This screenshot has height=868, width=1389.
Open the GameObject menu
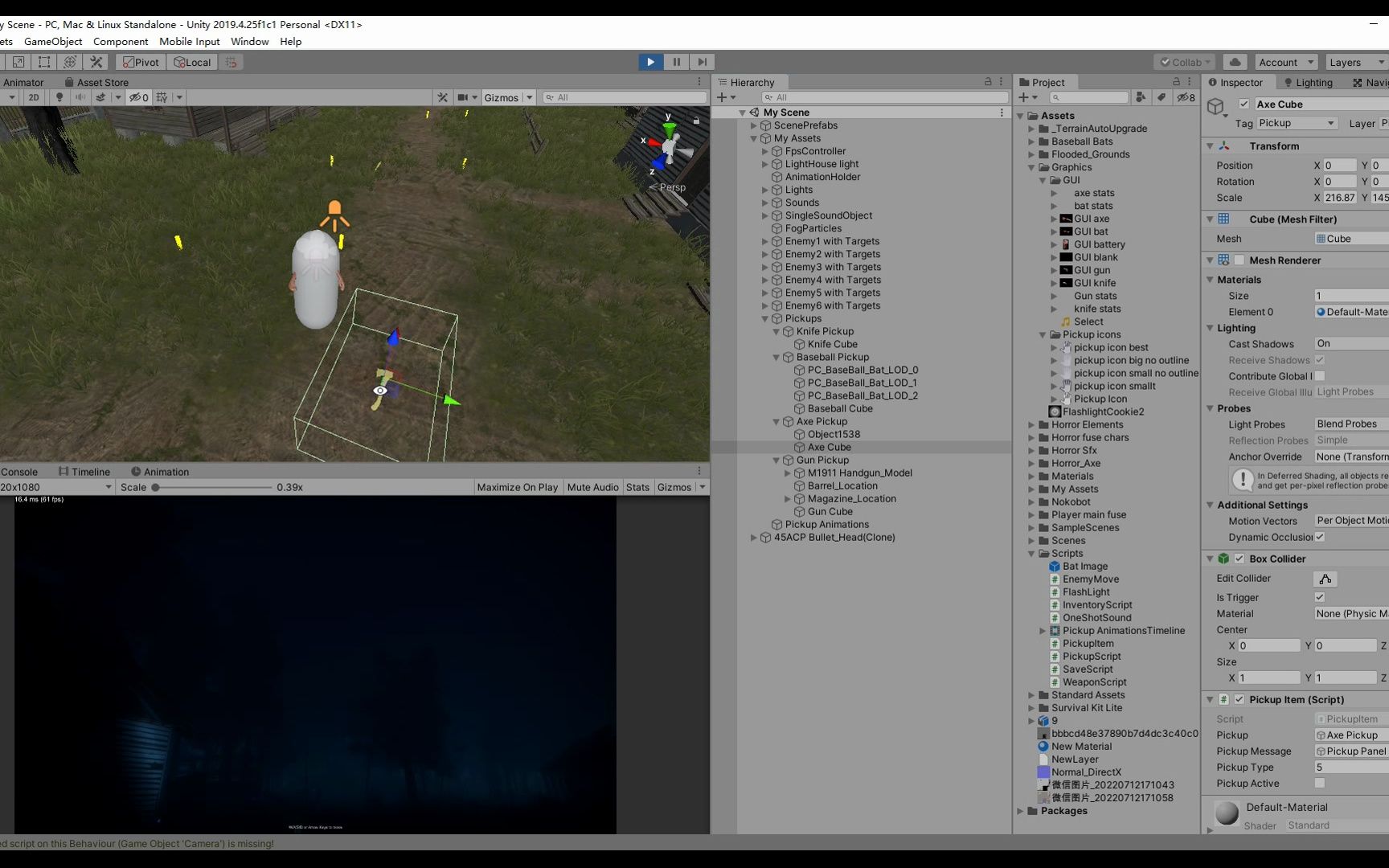pyautogui.click(x=53, y=41)
